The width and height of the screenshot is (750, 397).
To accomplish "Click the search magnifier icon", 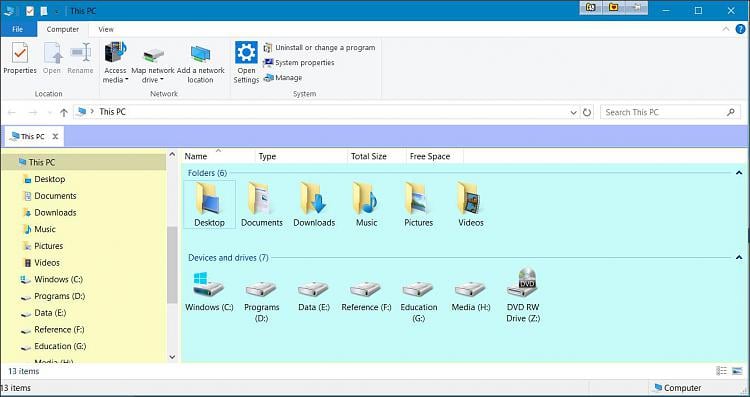I will [730, 112].
